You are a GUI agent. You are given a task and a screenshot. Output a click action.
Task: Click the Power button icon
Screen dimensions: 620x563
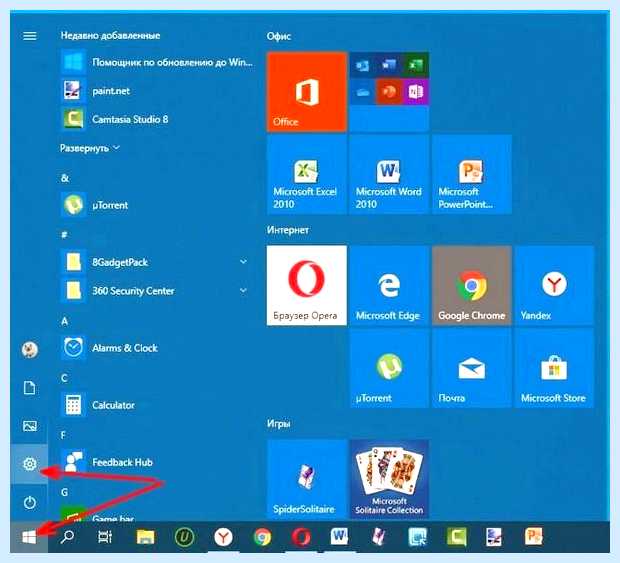[x=29, y=503]
